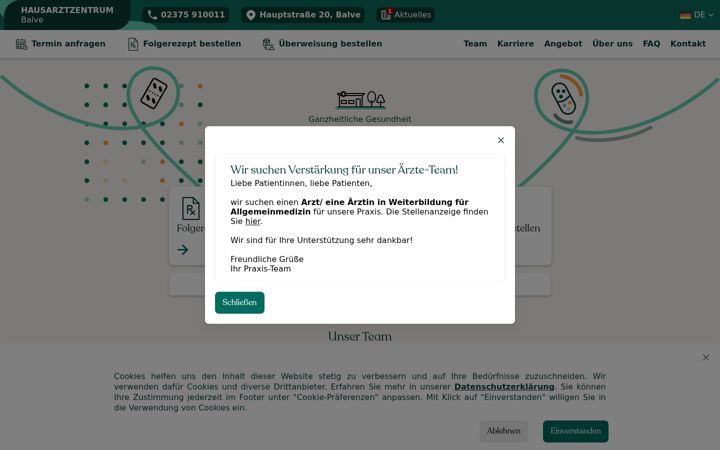The height and width of the screenshot is (450, 720).
Task: Open the Karriere menu item
Action: [515, 44]
